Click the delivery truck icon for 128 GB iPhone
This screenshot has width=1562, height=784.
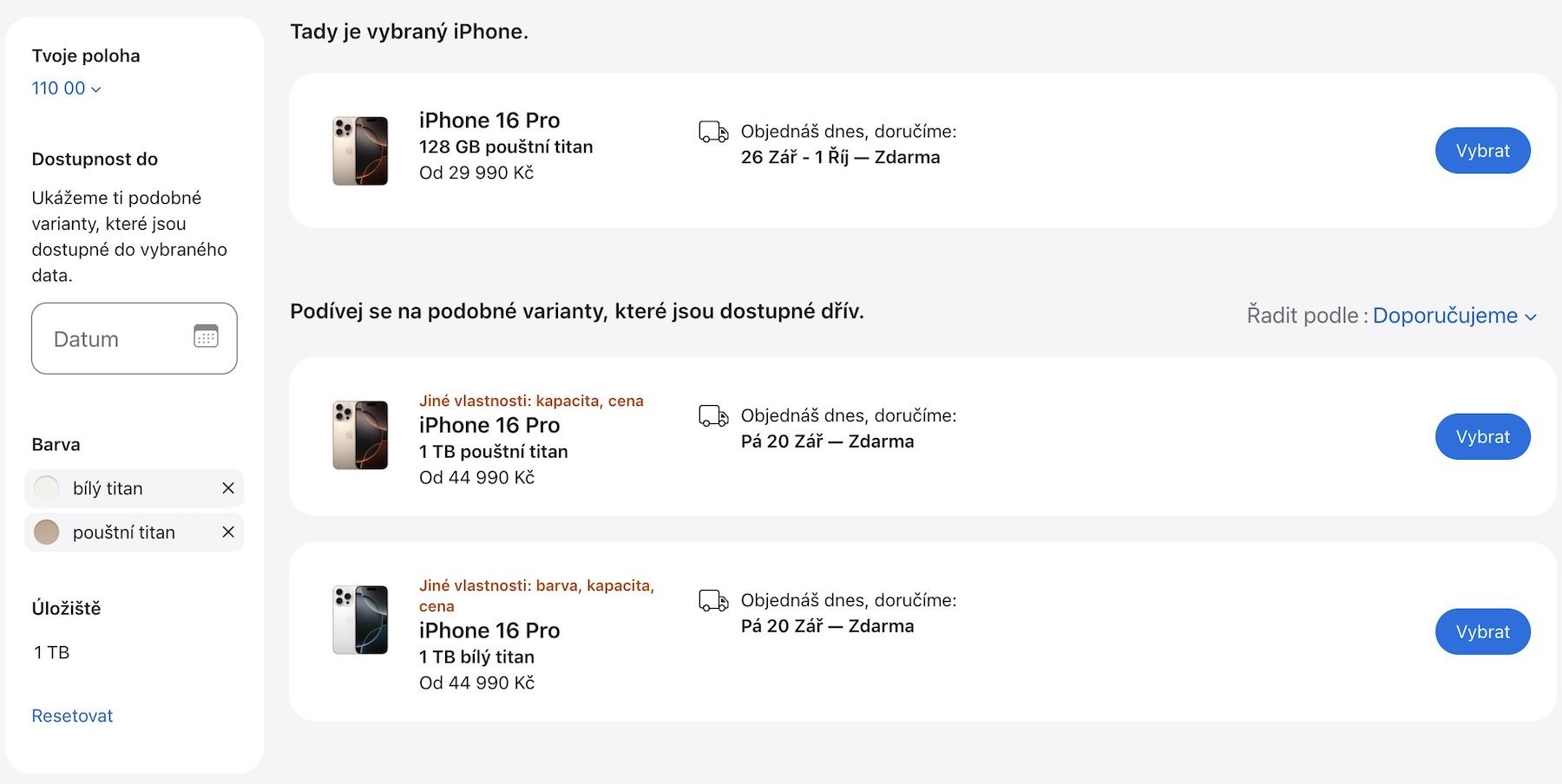pos(713,132)
